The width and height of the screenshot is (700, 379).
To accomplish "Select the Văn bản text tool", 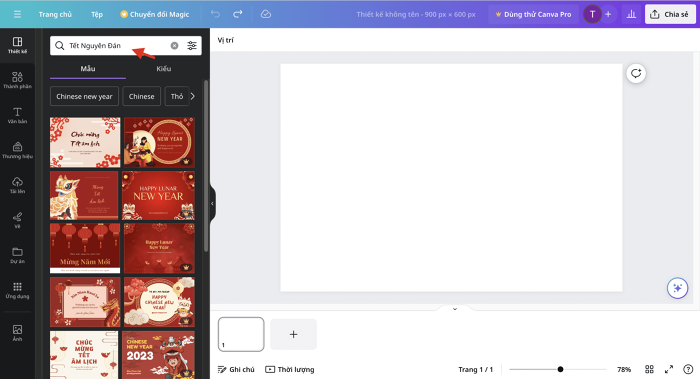I will [x=17, y=115].
